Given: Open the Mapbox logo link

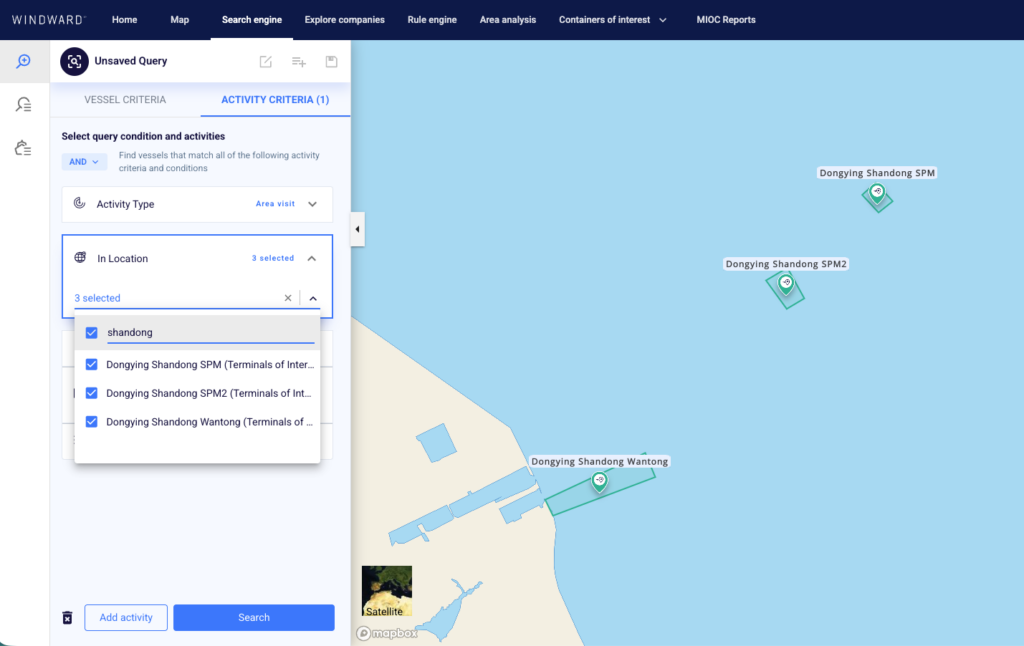Looking at the screenshot, I should [x=387, y=633].
